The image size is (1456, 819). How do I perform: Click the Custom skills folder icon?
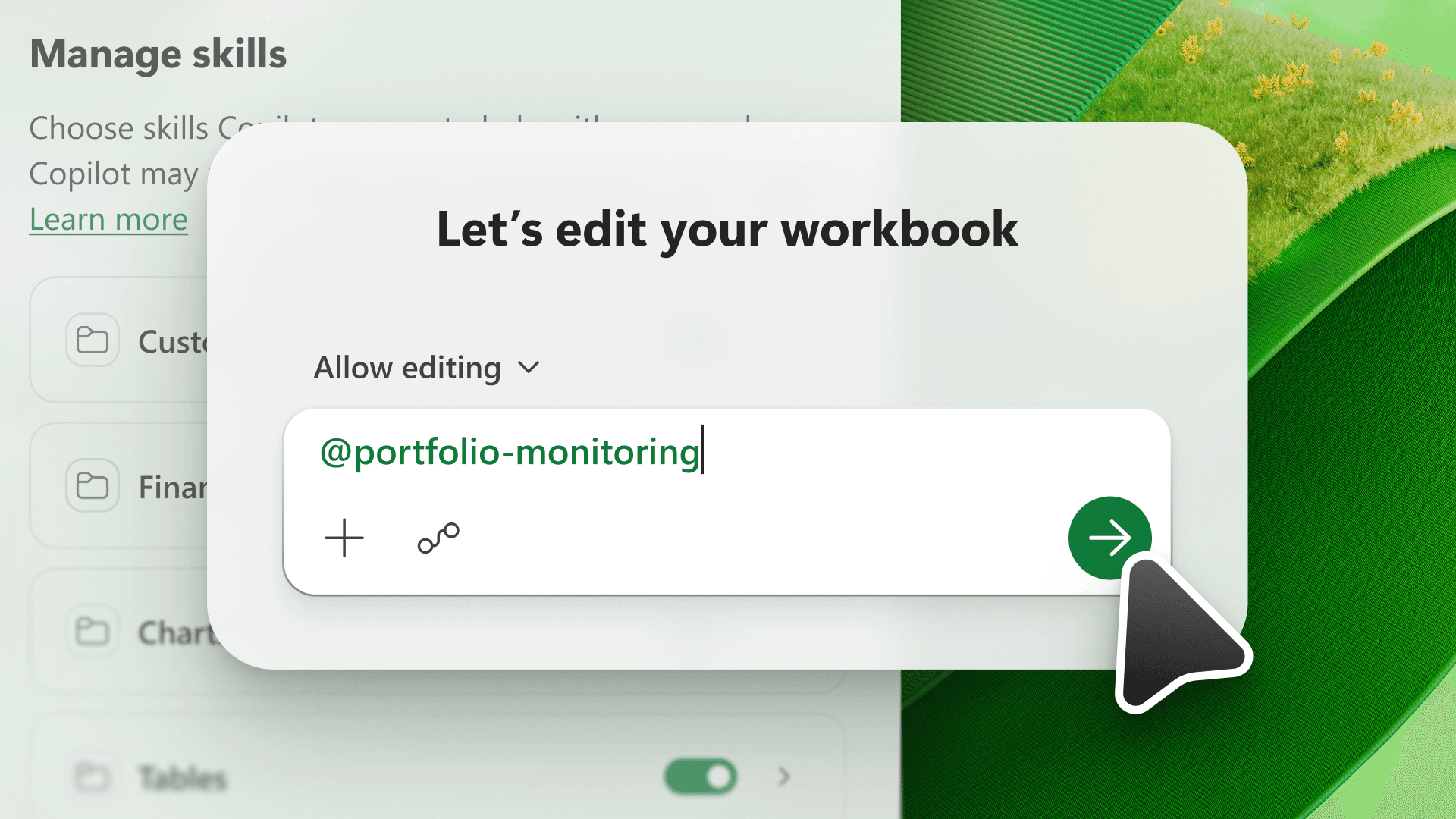(93, 340)
